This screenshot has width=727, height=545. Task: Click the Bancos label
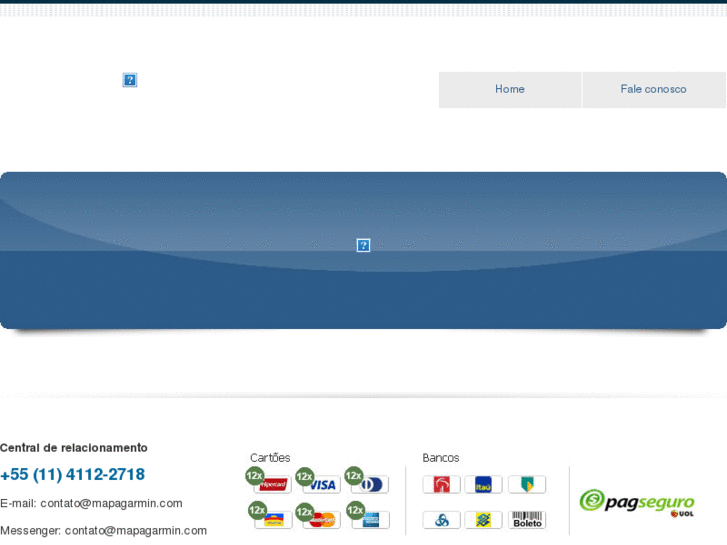pos(440,458)
